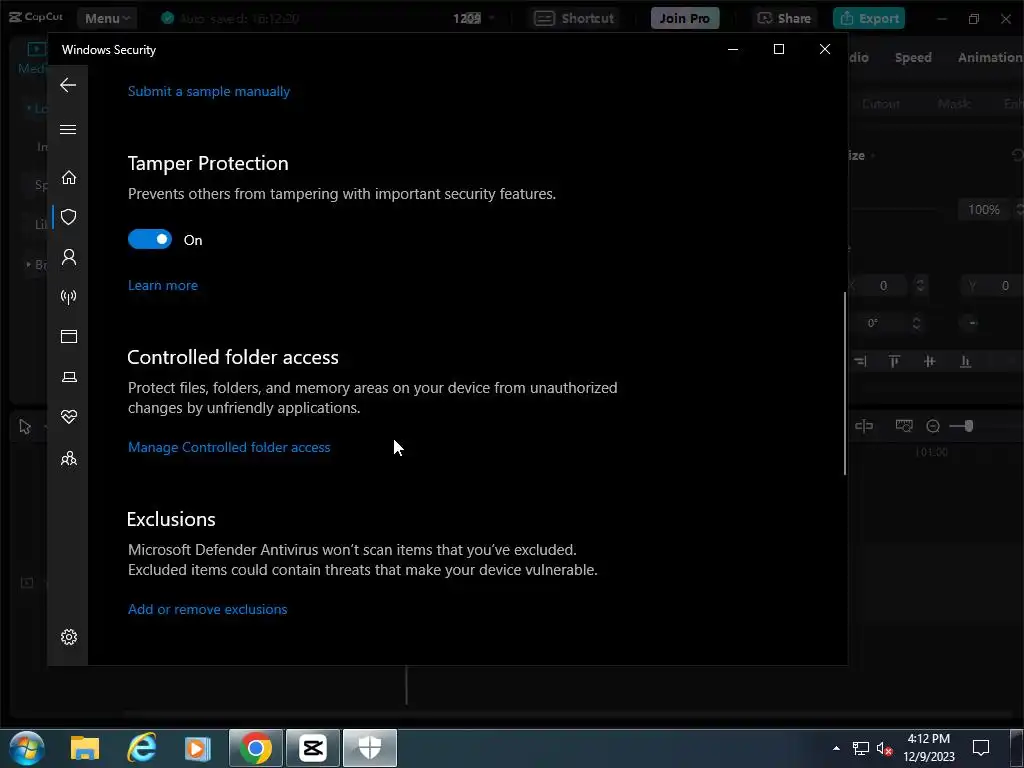Open App & browser control icon
Viewport: 1024px width, 768px height.
(69, 336)
